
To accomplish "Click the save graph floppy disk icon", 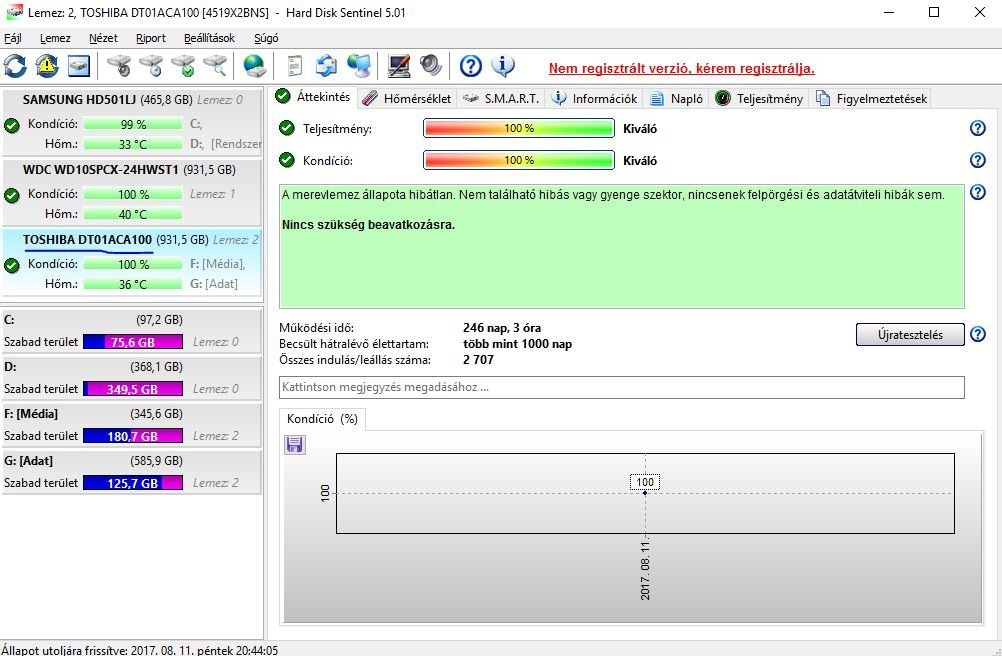I will click(295, 445).
